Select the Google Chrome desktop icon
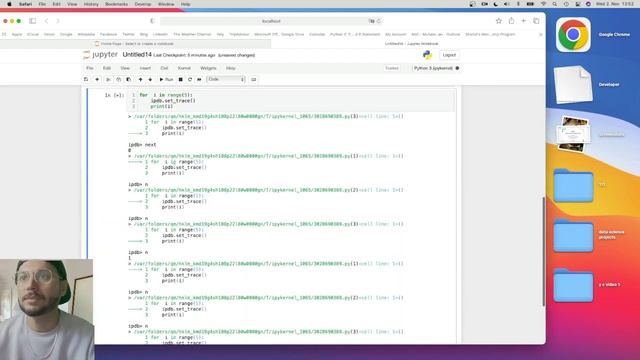640x360 pixels. pos(573,35)
